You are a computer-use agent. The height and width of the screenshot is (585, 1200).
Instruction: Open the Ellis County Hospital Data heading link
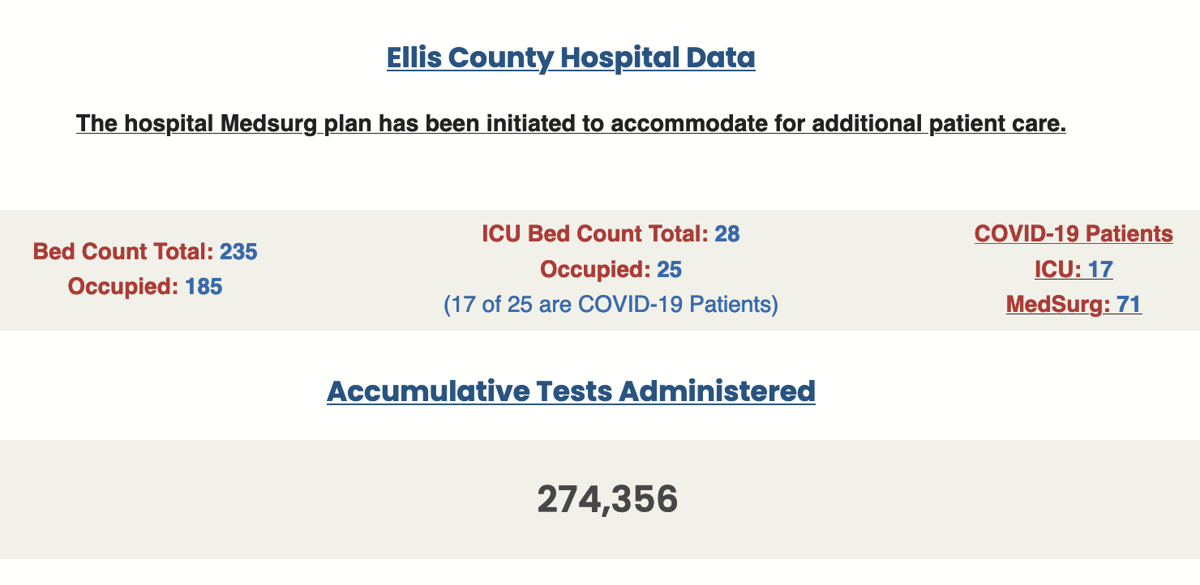(x=571, y=58)
